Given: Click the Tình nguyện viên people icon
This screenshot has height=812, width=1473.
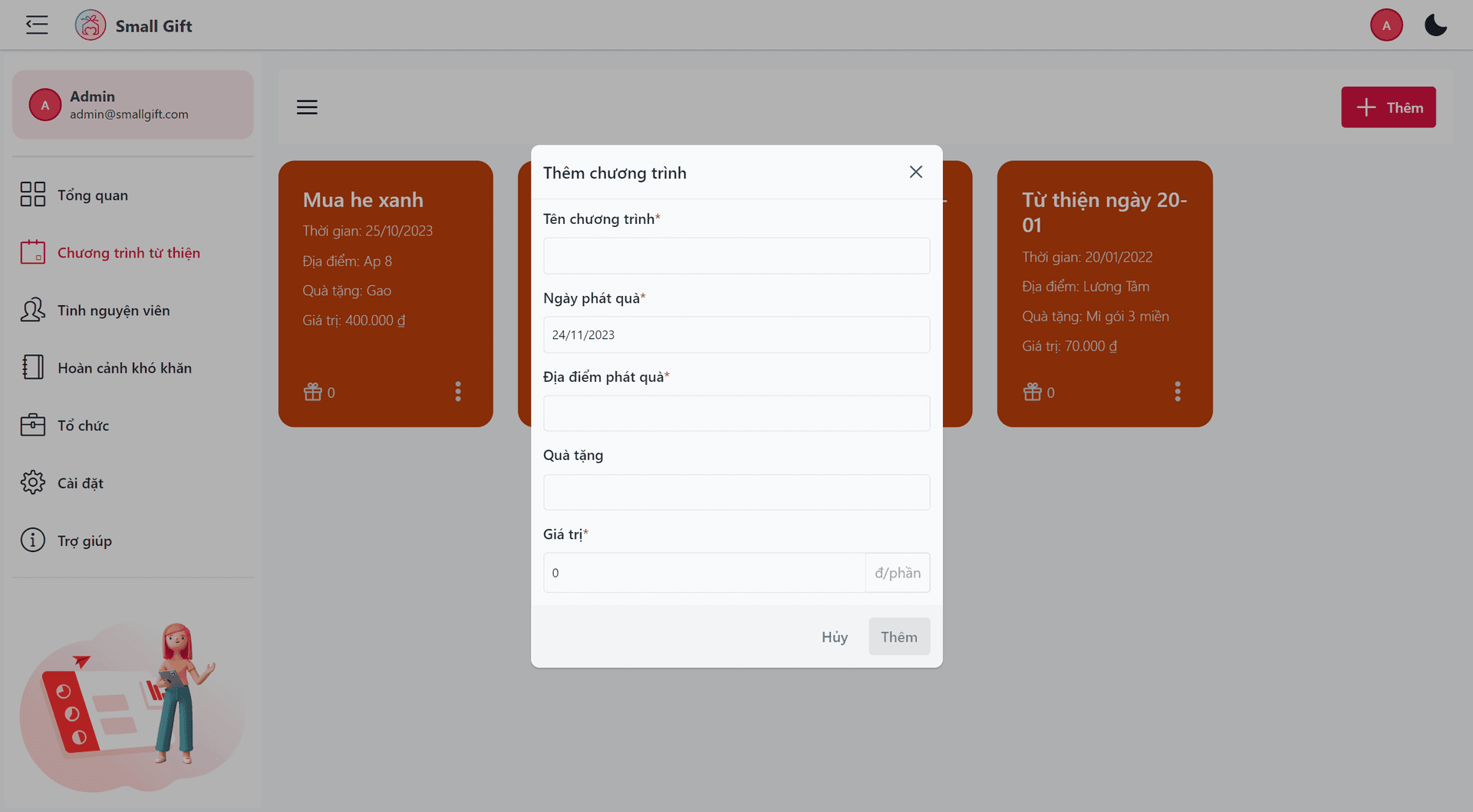Looking at the screenshot, I should [32, 310].
